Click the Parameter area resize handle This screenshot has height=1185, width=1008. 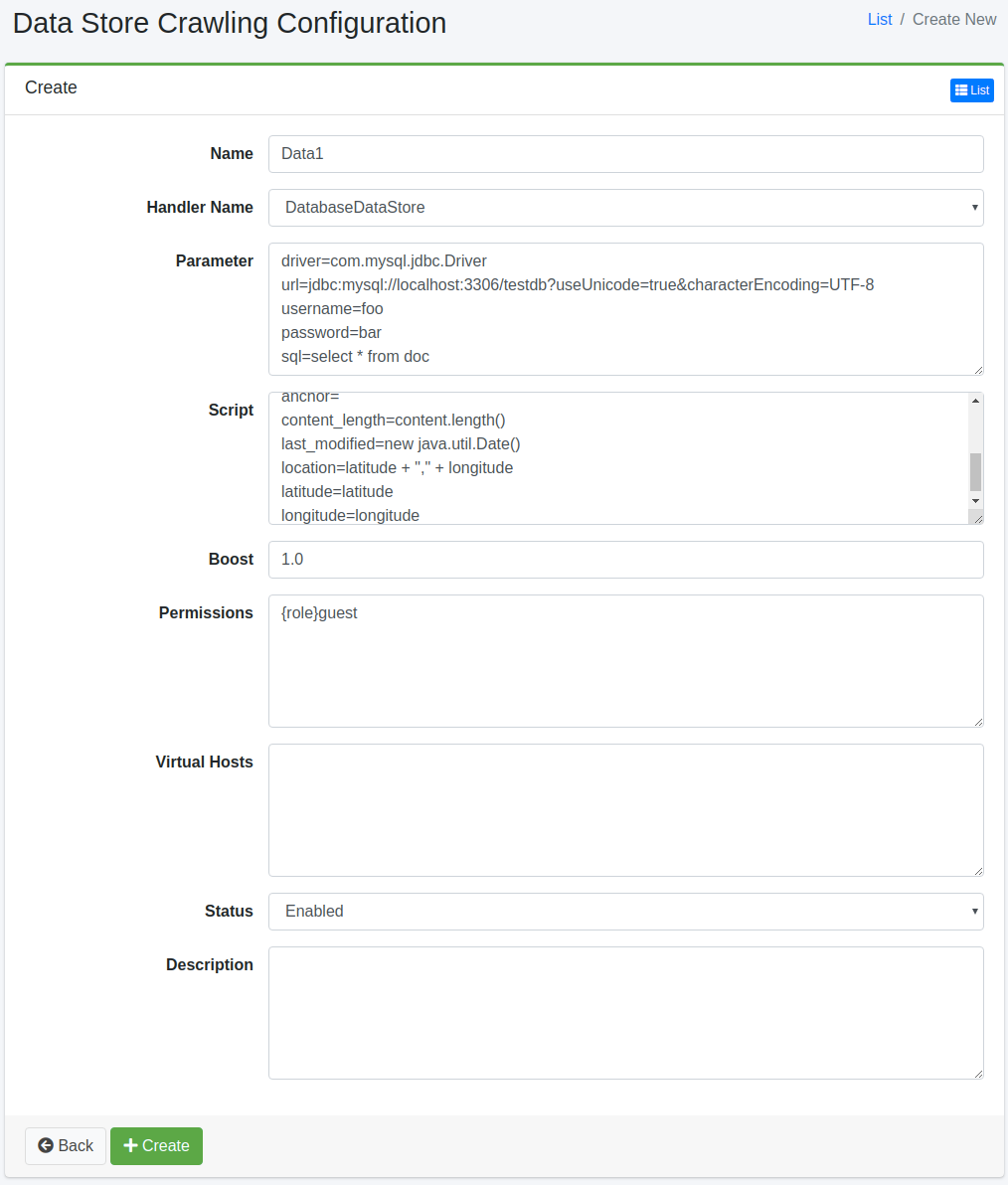click(x=978, y=370)
